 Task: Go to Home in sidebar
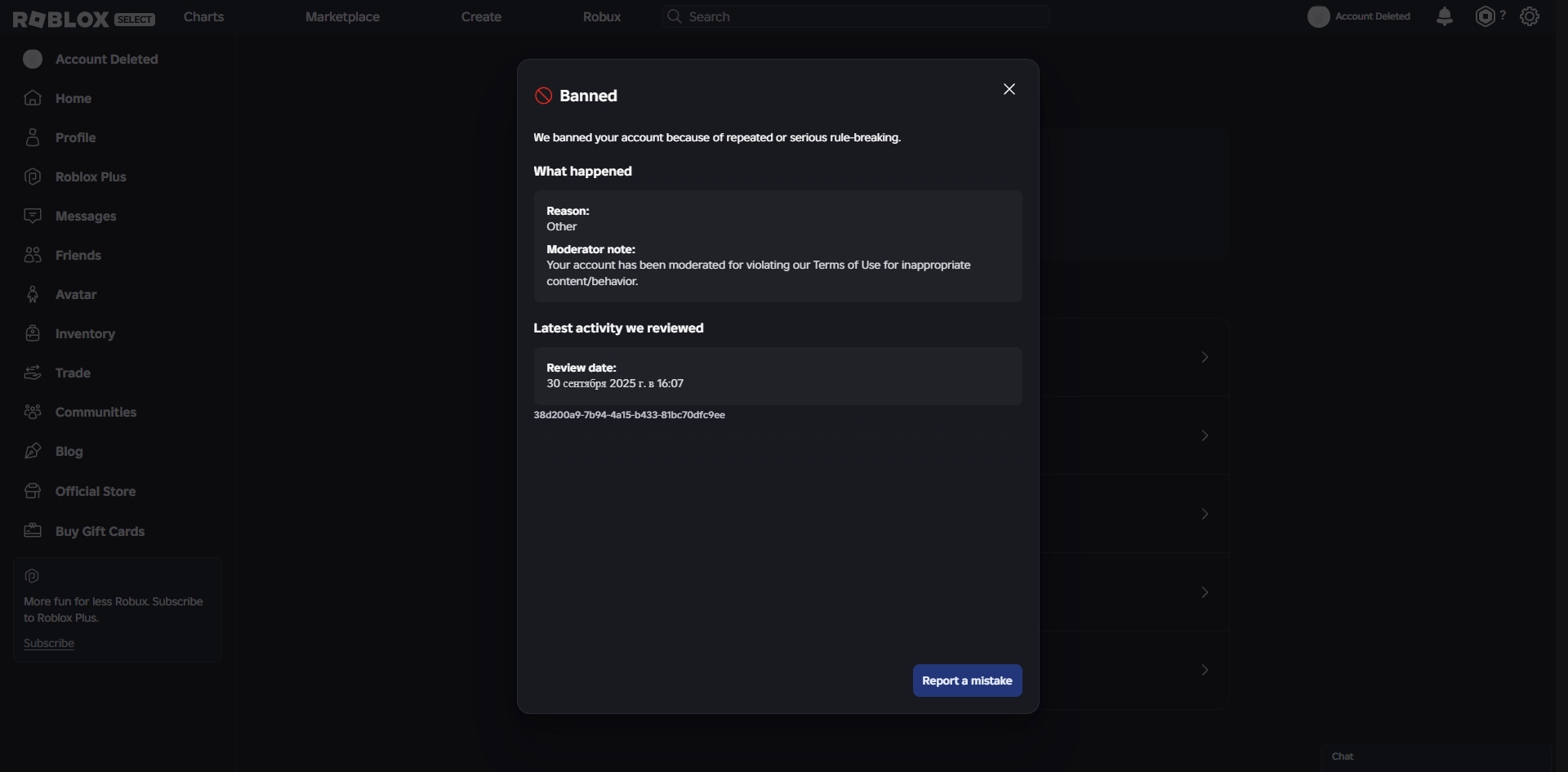tap(73, 98)
